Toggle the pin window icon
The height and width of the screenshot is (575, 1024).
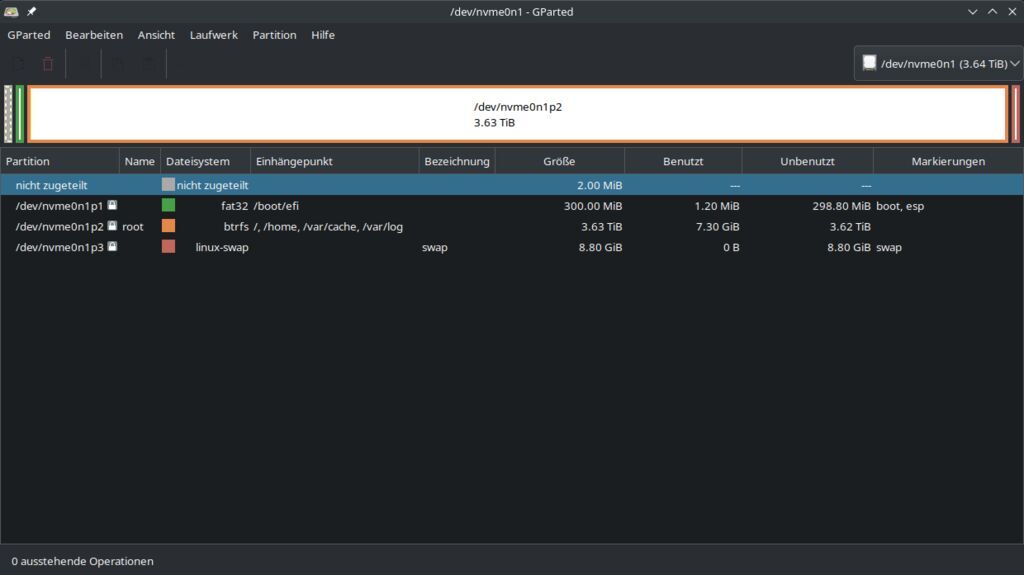coord(31,12)
